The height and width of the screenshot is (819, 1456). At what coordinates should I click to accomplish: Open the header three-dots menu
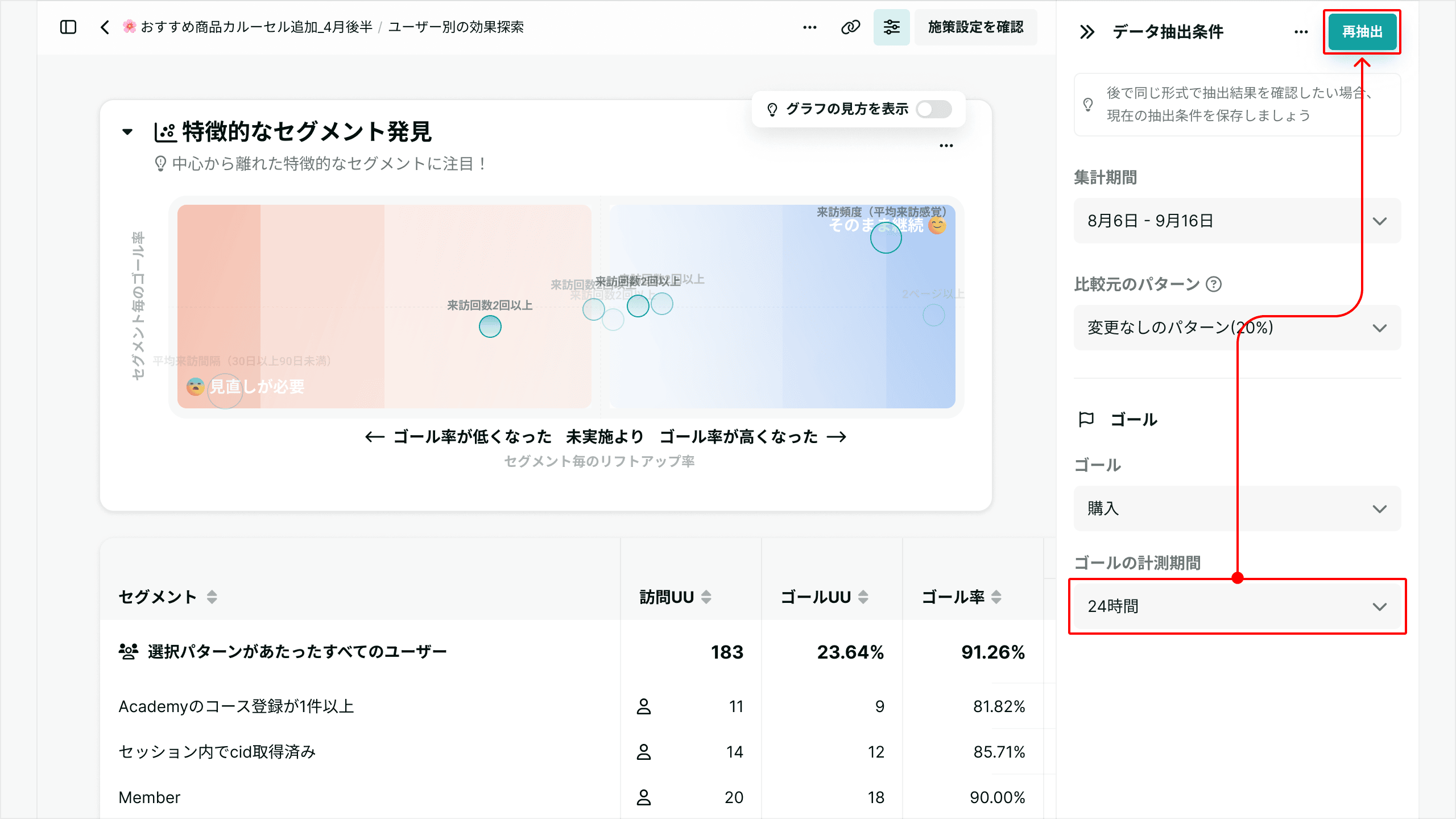(x=810, y=27)
